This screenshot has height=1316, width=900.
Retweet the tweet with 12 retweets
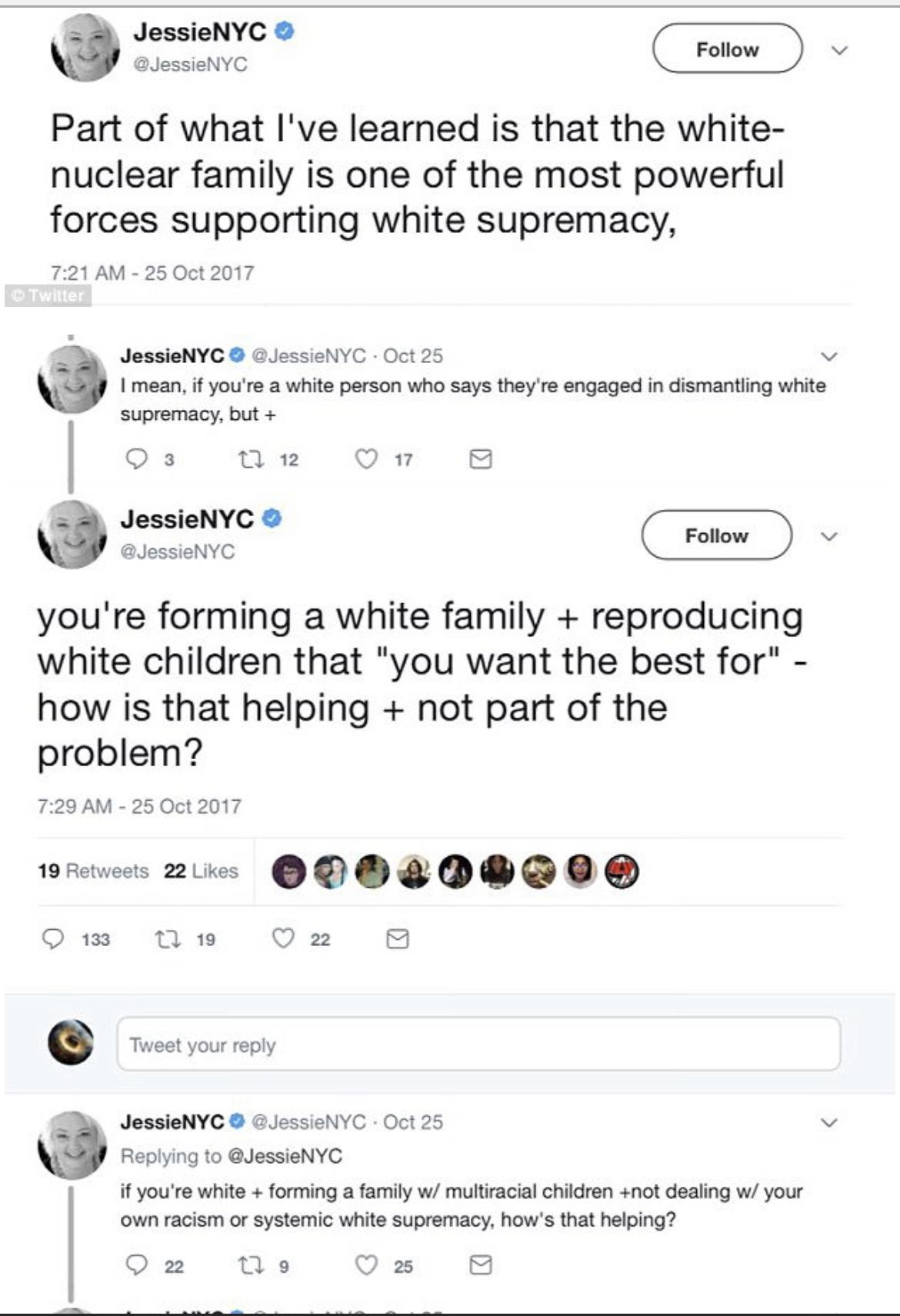tap(251, 459)
